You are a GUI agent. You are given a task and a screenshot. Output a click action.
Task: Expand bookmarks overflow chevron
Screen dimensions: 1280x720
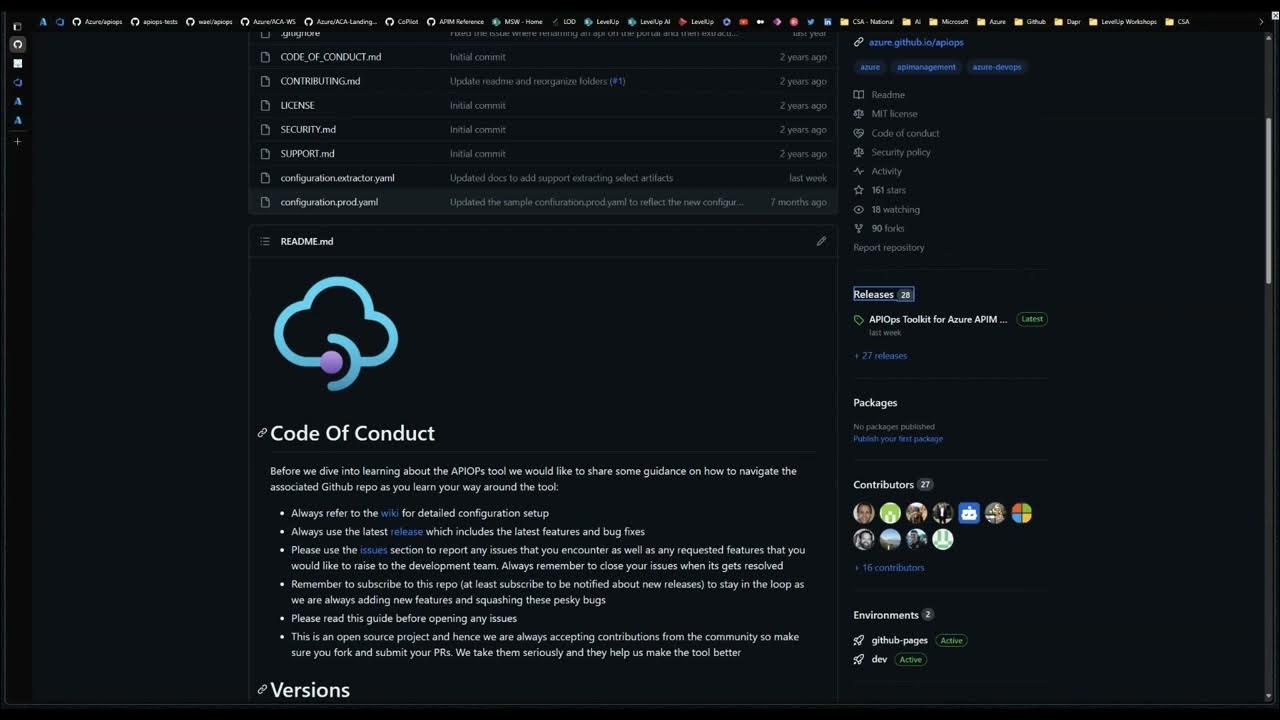tap(1260, 21)
